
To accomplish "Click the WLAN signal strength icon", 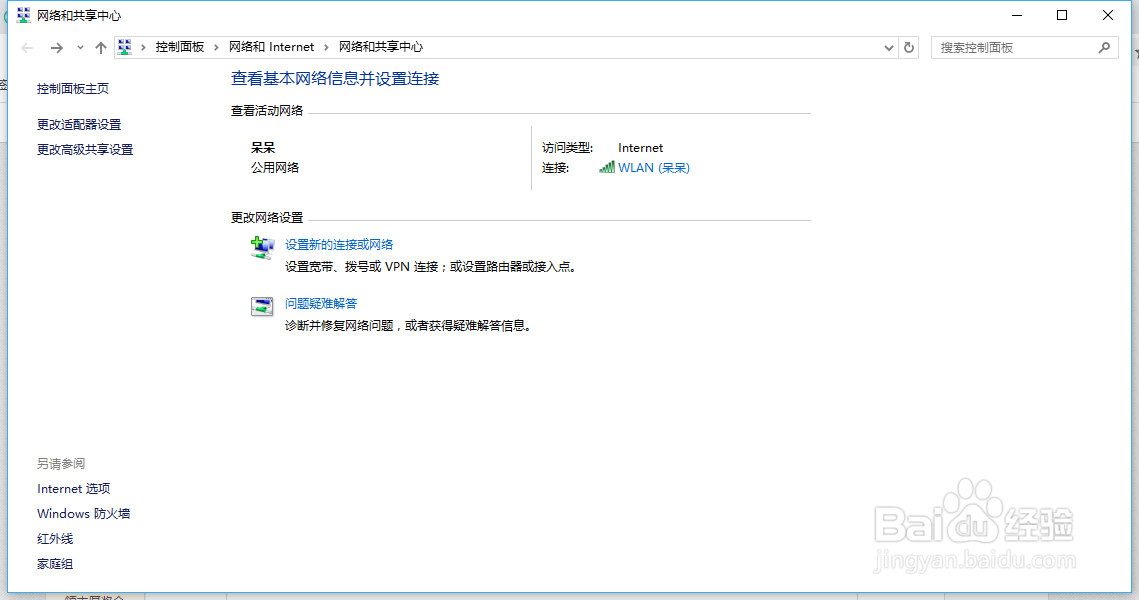I will 607,168.
